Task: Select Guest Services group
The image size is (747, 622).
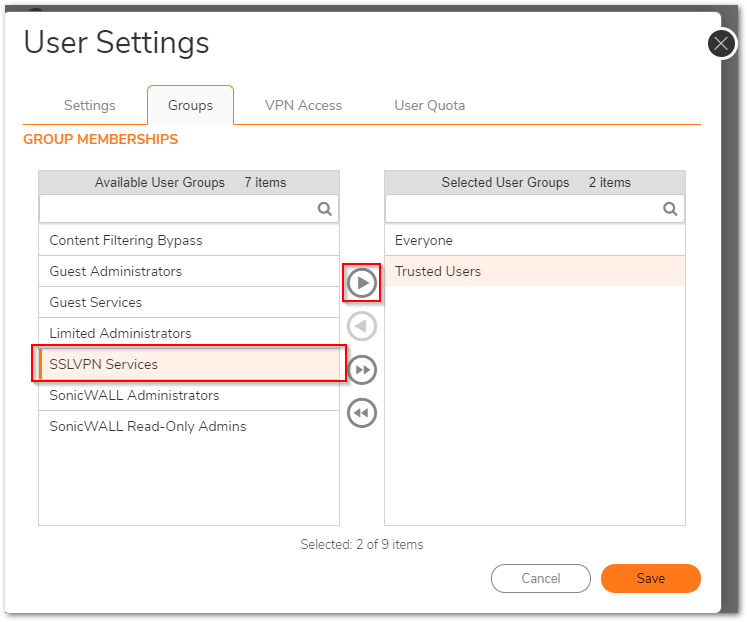Action: tap(189, 302)
